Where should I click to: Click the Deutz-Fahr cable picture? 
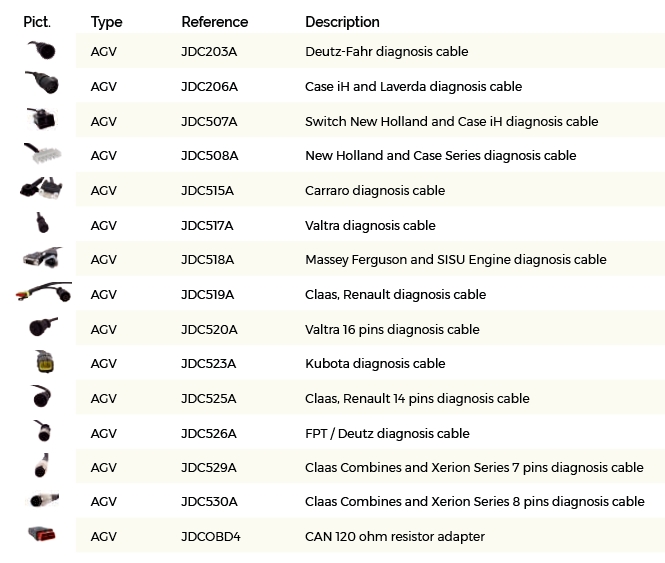point(42,50)
